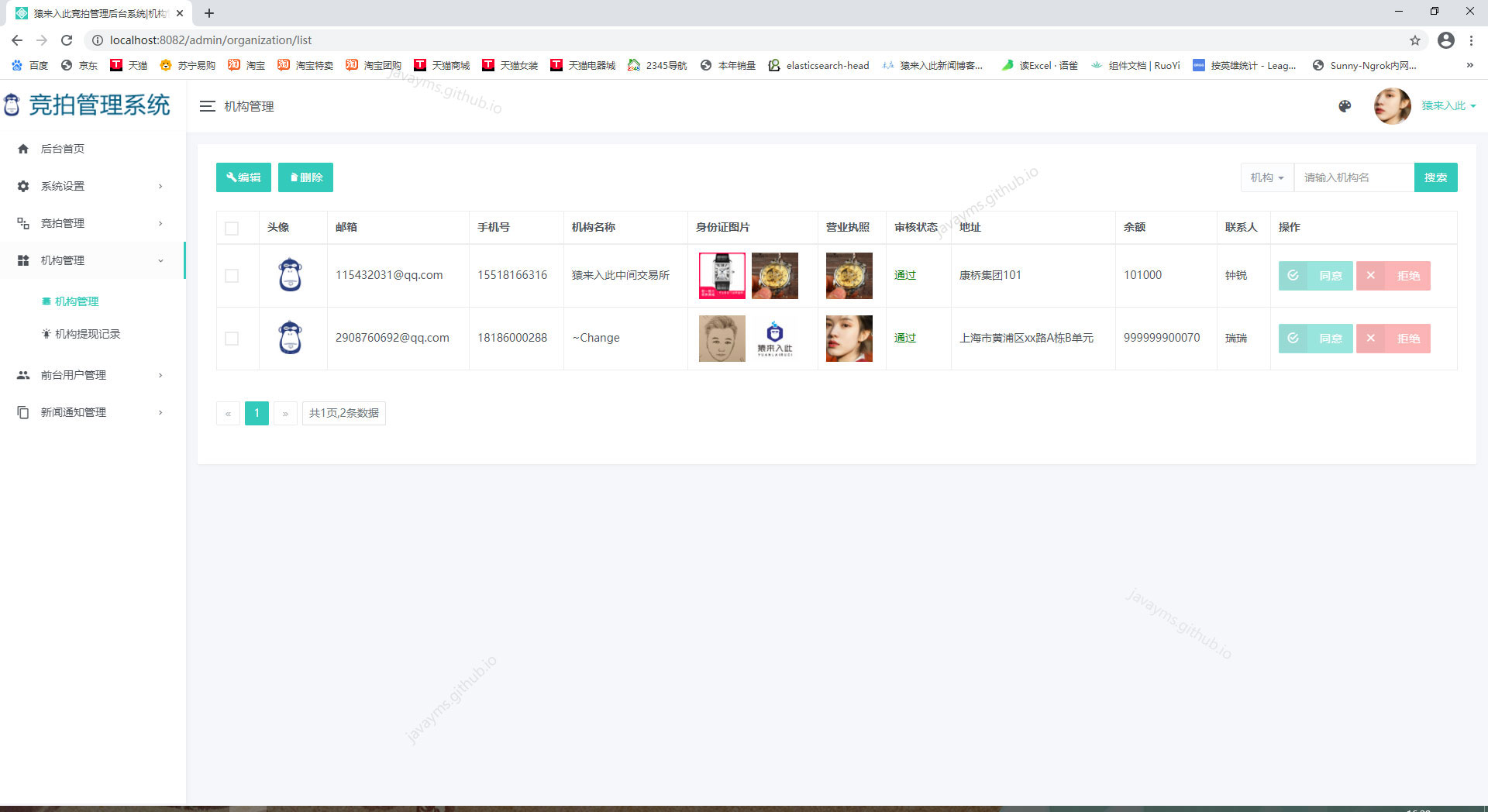Click the gear icon for 系统设置
Image resolution: width=1488 pixels, height=812 pixels.
tap(23, 185)
